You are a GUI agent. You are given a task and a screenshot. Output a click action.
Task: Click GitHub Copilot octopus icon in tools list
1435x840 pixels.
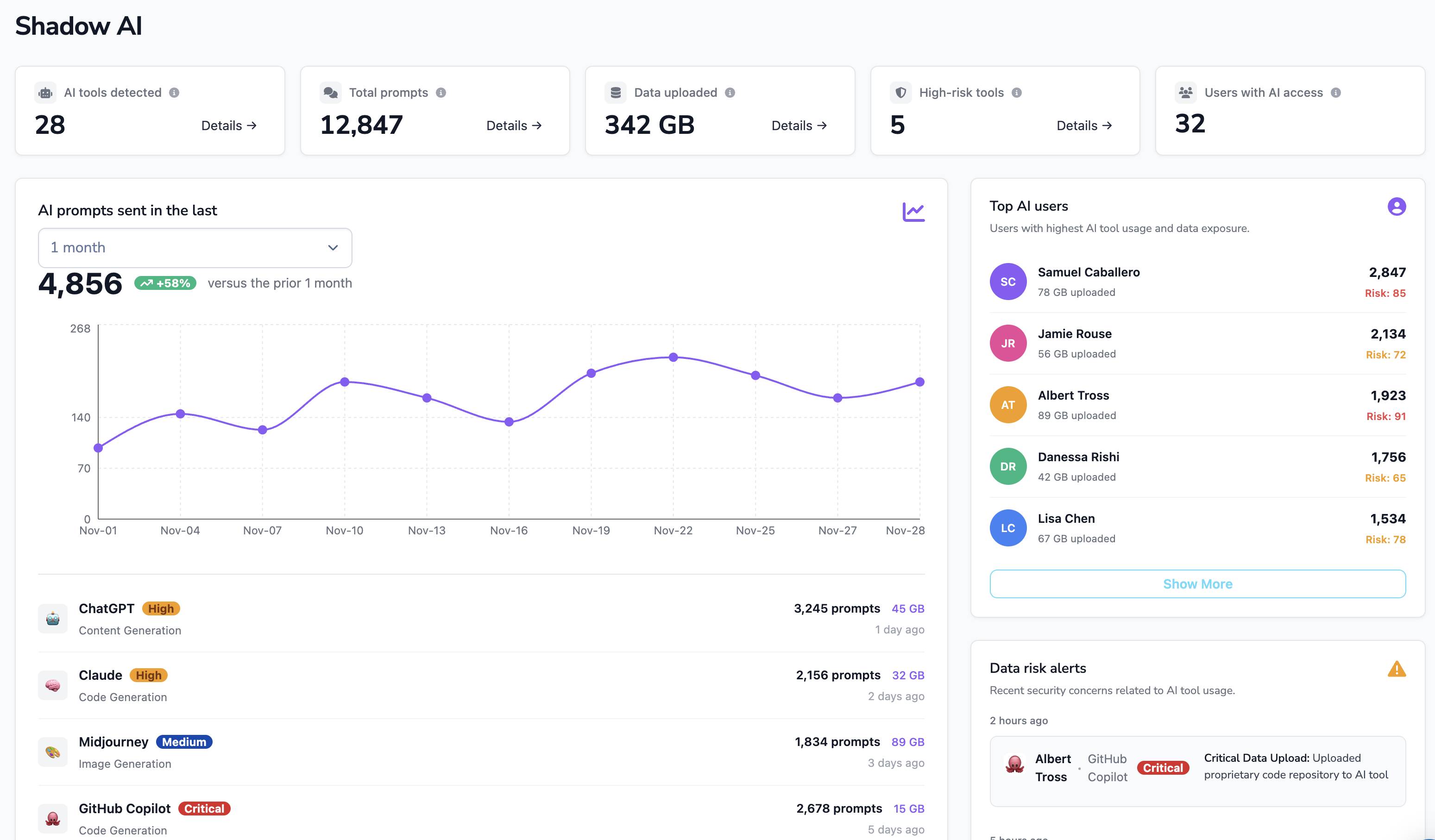click(53, 818)
